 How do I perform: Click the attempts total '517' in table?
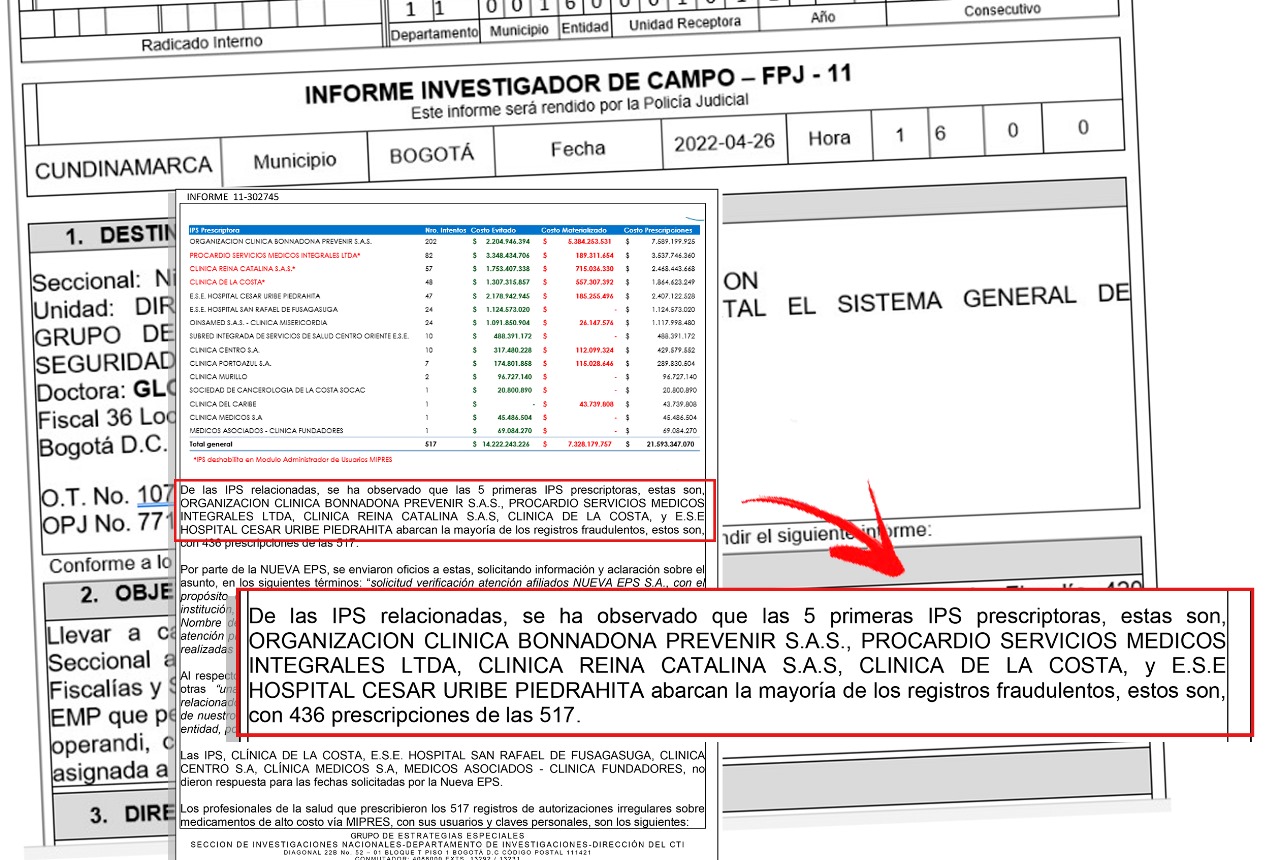pyautogui.click(x=431, y=444)
